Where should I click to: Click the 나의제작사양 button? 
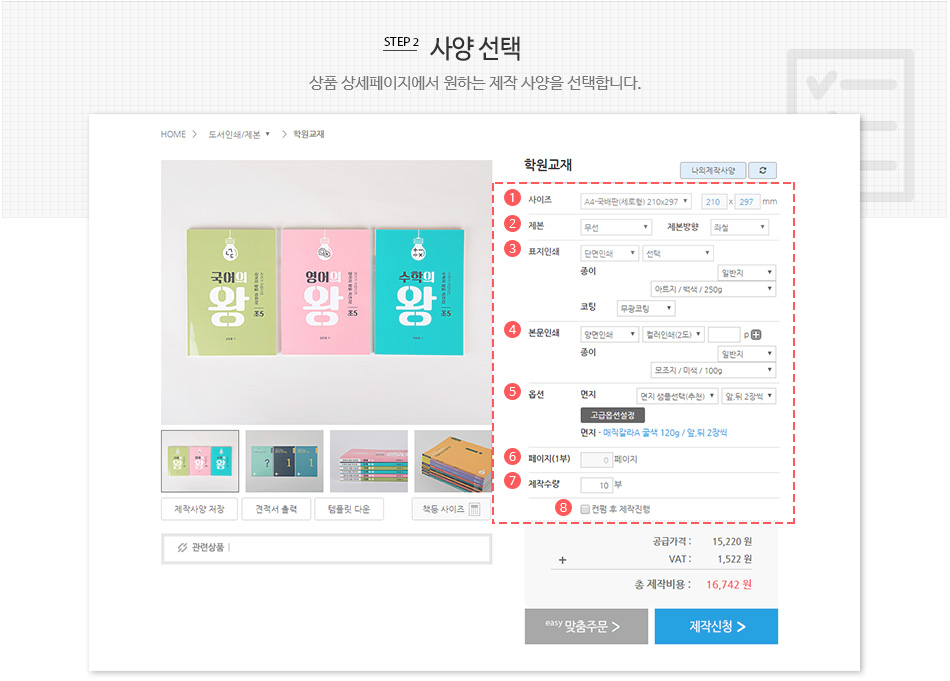click(x=712, y=171)
